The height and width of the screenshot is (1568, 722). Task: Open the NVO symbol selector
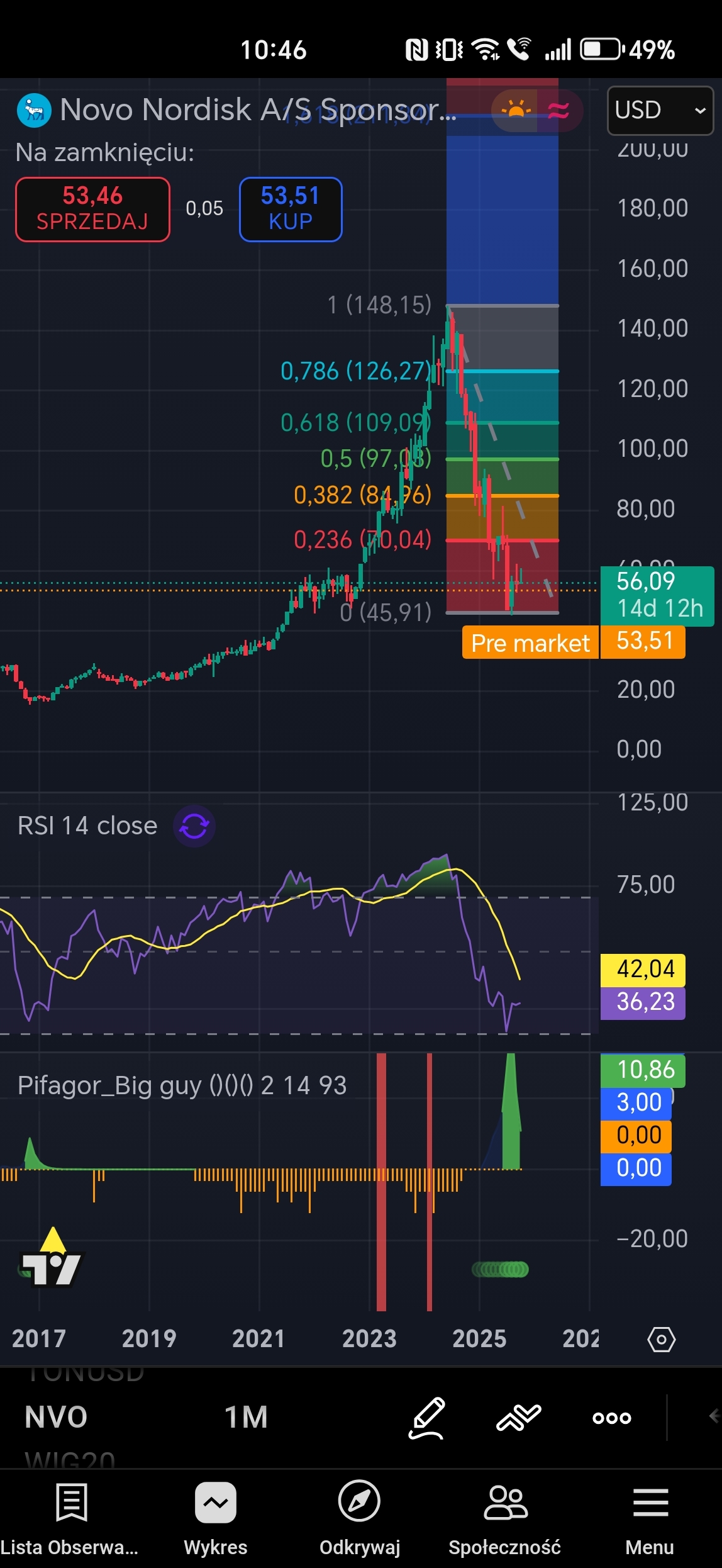(x=56, y=1418)
